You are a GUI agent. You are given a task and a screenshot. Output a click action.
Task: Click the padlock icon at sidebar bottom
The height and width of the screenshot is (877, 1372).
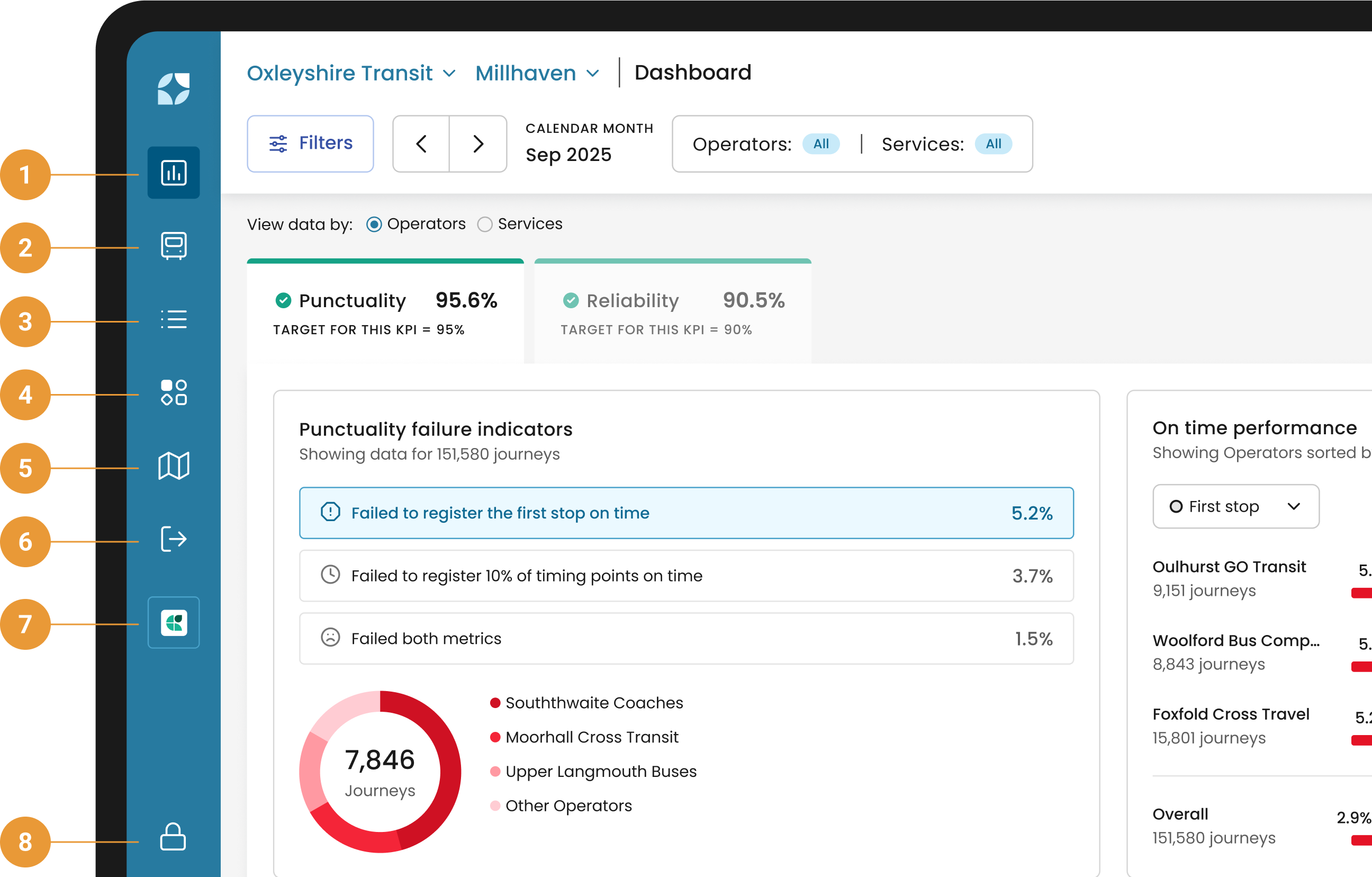click(x=173, y=837)
